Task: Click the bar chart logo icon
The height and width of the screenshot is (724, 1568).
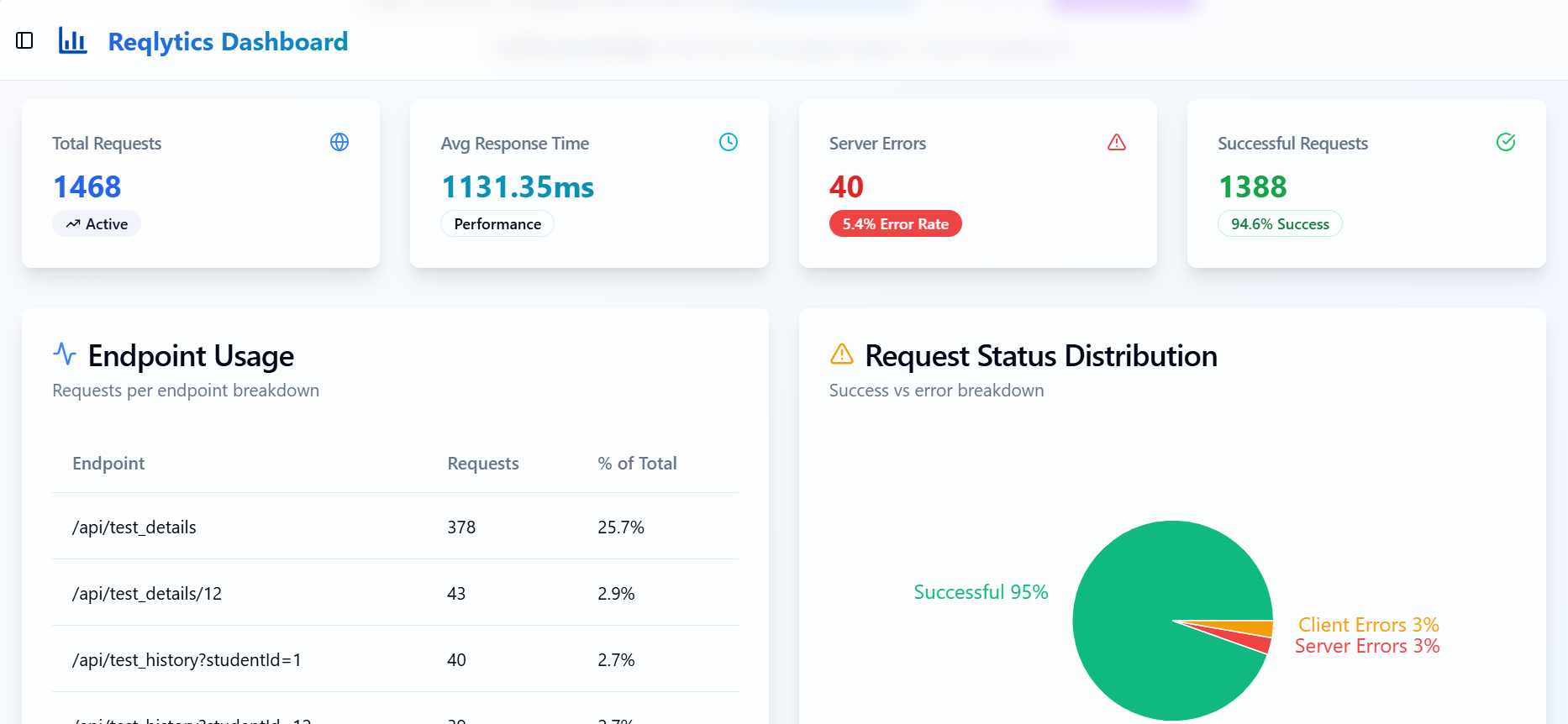Action: (x=72, y=40)
